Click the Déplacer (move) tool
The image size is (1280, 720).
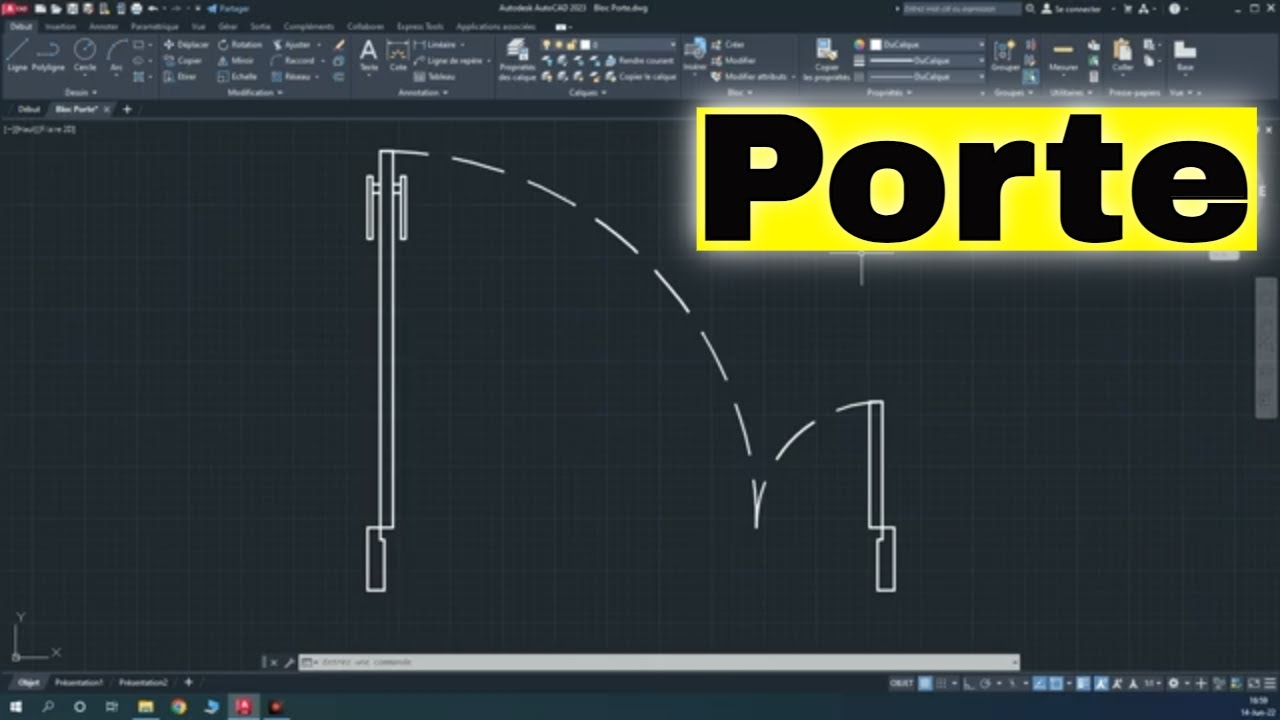(186, 45)
